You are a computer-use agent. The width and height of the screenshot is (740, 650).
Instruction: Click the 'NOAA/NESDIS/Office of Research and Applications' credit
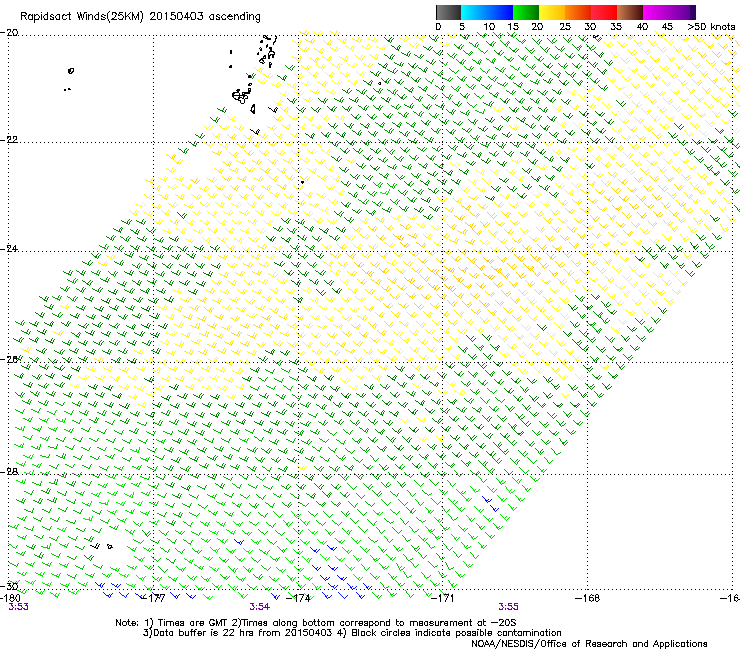pyautogui.click(x=589, y=644)
